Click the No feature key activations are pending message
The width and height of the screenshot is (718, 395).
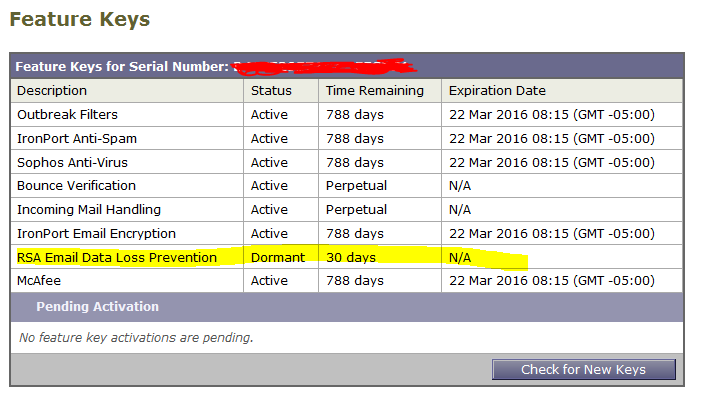[x=136, y=338]
